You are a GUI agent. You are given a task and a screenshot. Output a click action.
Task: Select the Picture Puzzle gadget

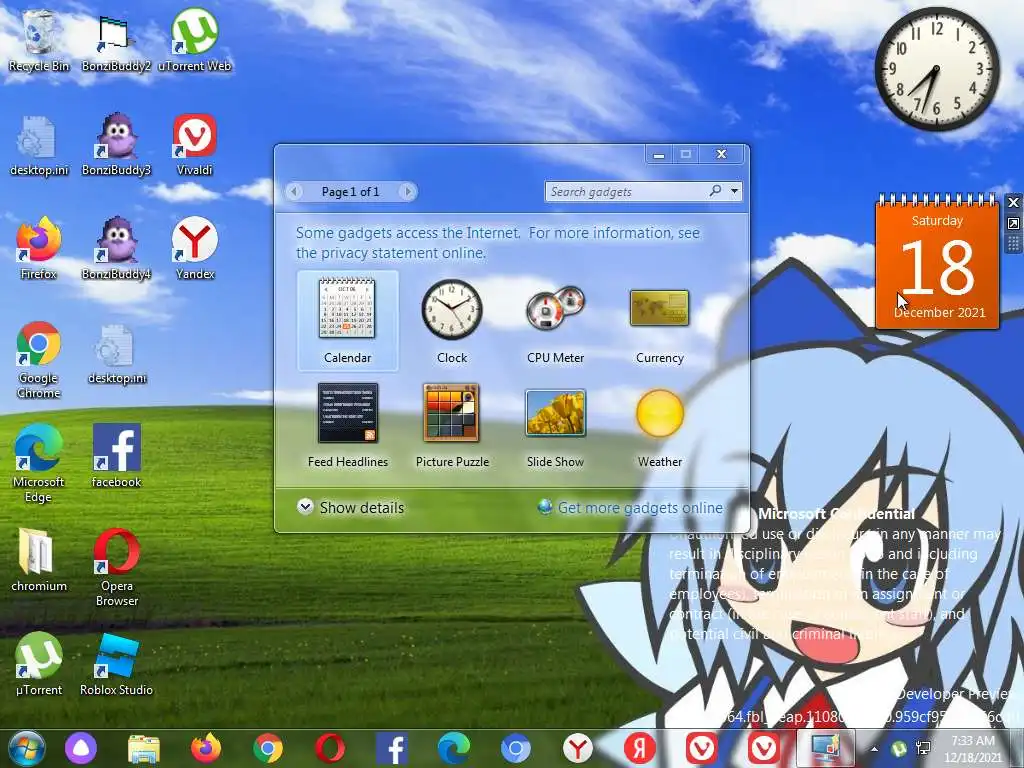[452, 424]
